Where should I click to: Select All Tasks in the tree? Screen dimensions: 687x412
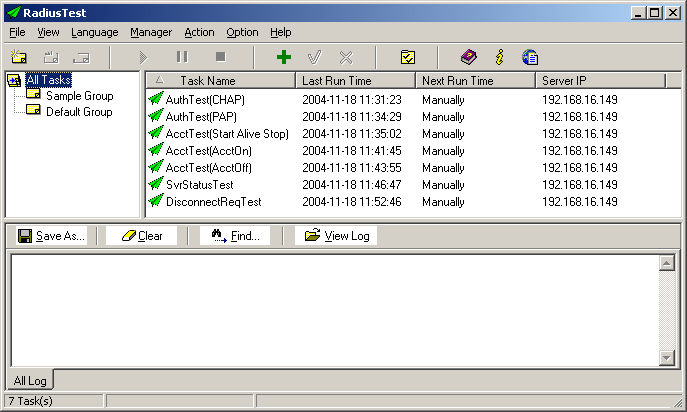[x=48, y=80]
